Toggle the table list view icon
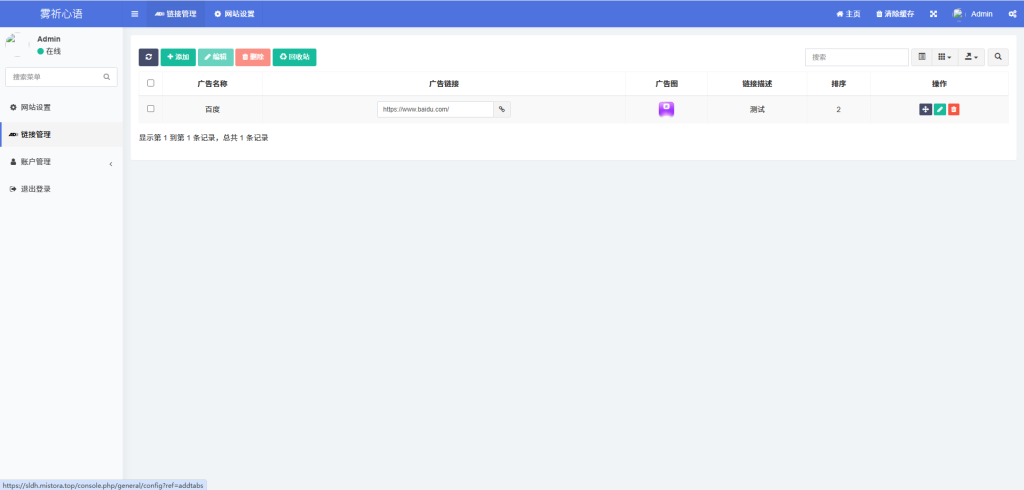This screenshot has height=490, width=1024. click(x=922, y=58)
